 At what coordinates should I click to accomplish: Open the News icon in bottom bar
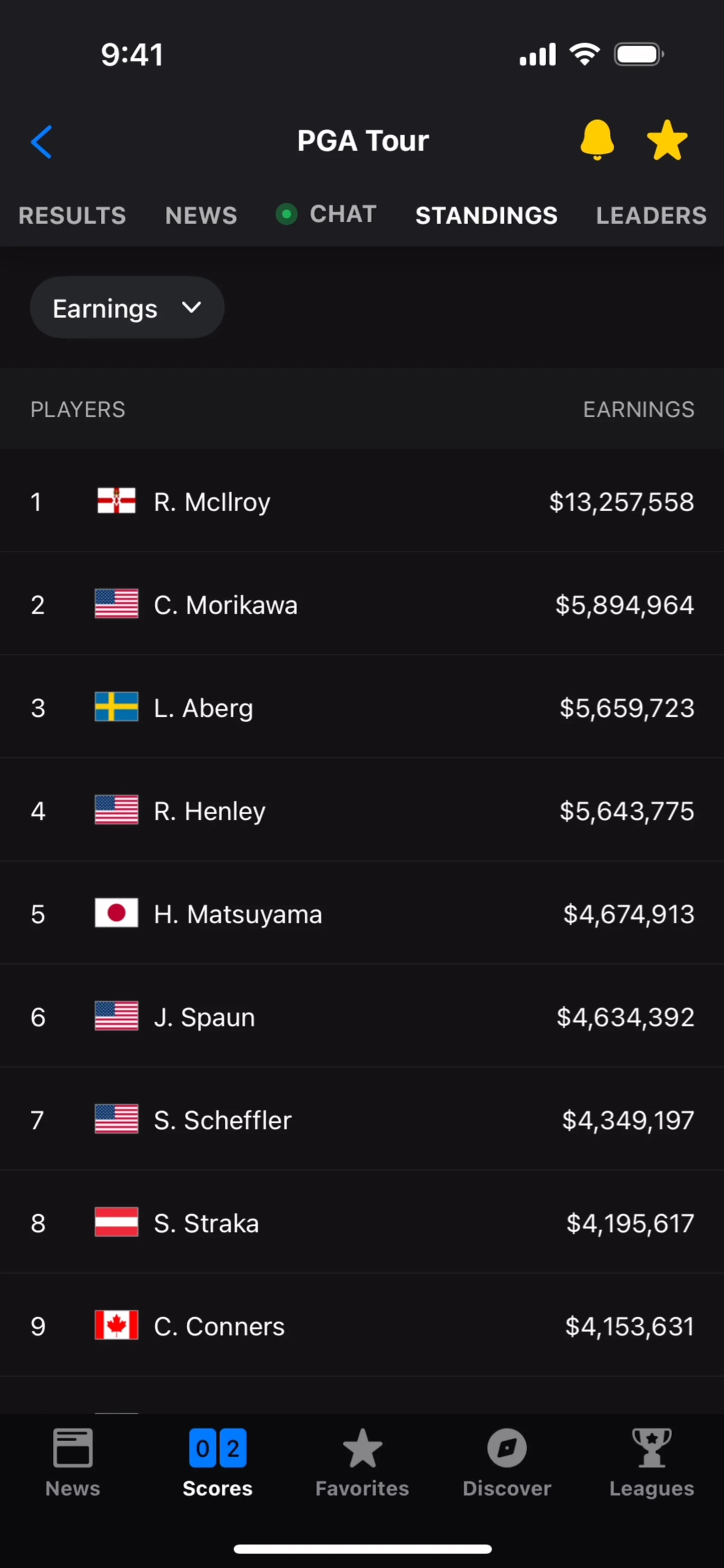[72, 1461]
